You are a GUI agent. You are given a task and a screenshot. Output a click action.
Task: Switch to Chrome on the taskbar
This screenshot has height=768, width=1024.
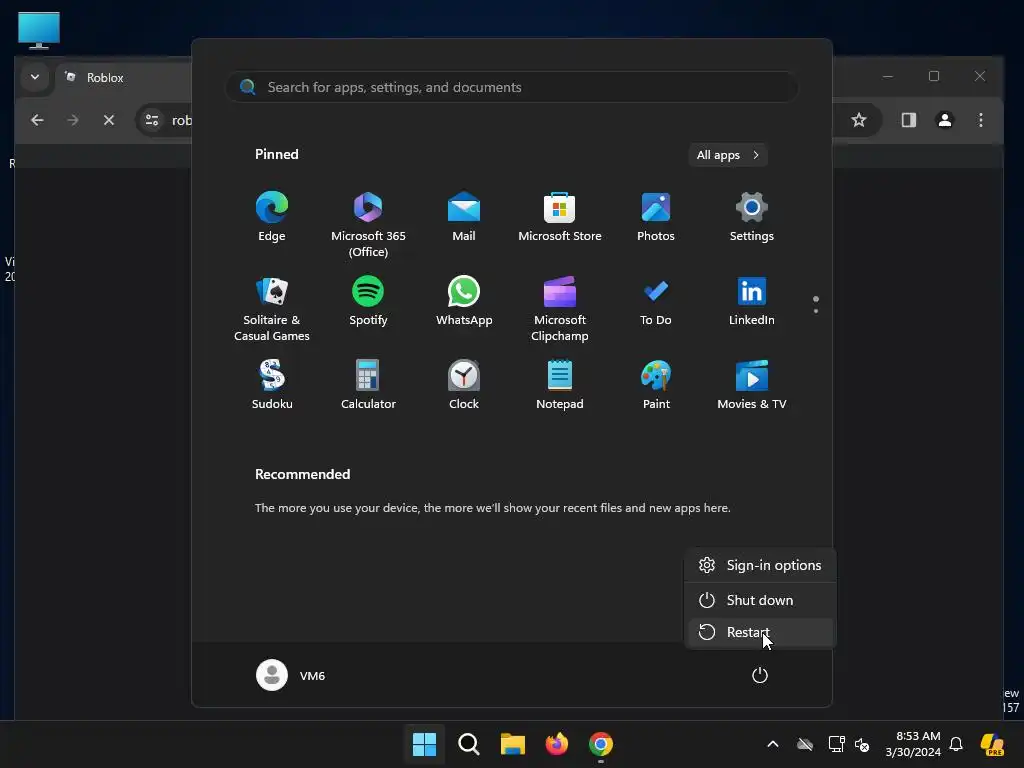(x=601, y=744)
